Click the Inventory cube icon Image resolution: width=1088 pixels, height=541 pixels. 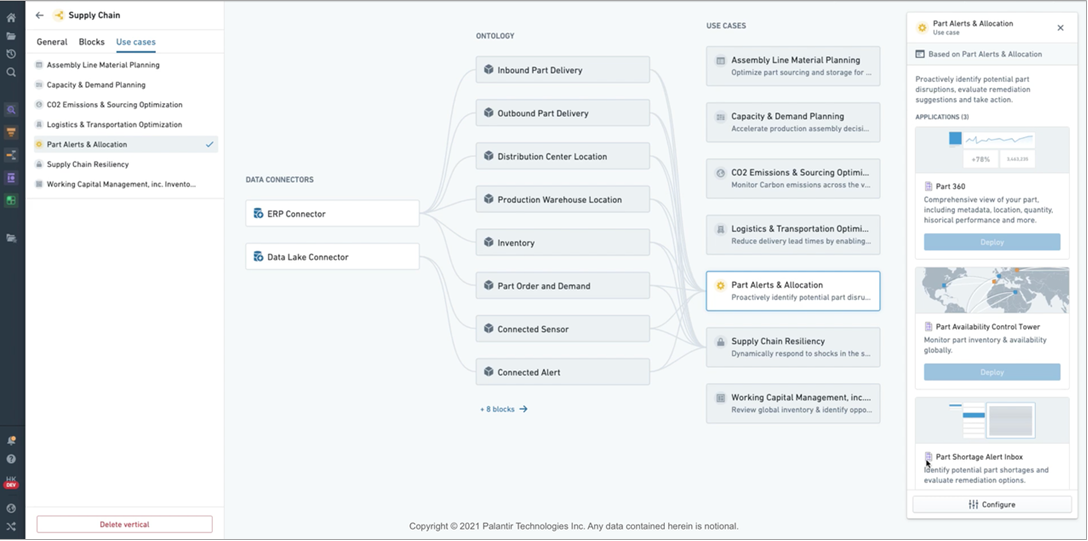point(488,243)
